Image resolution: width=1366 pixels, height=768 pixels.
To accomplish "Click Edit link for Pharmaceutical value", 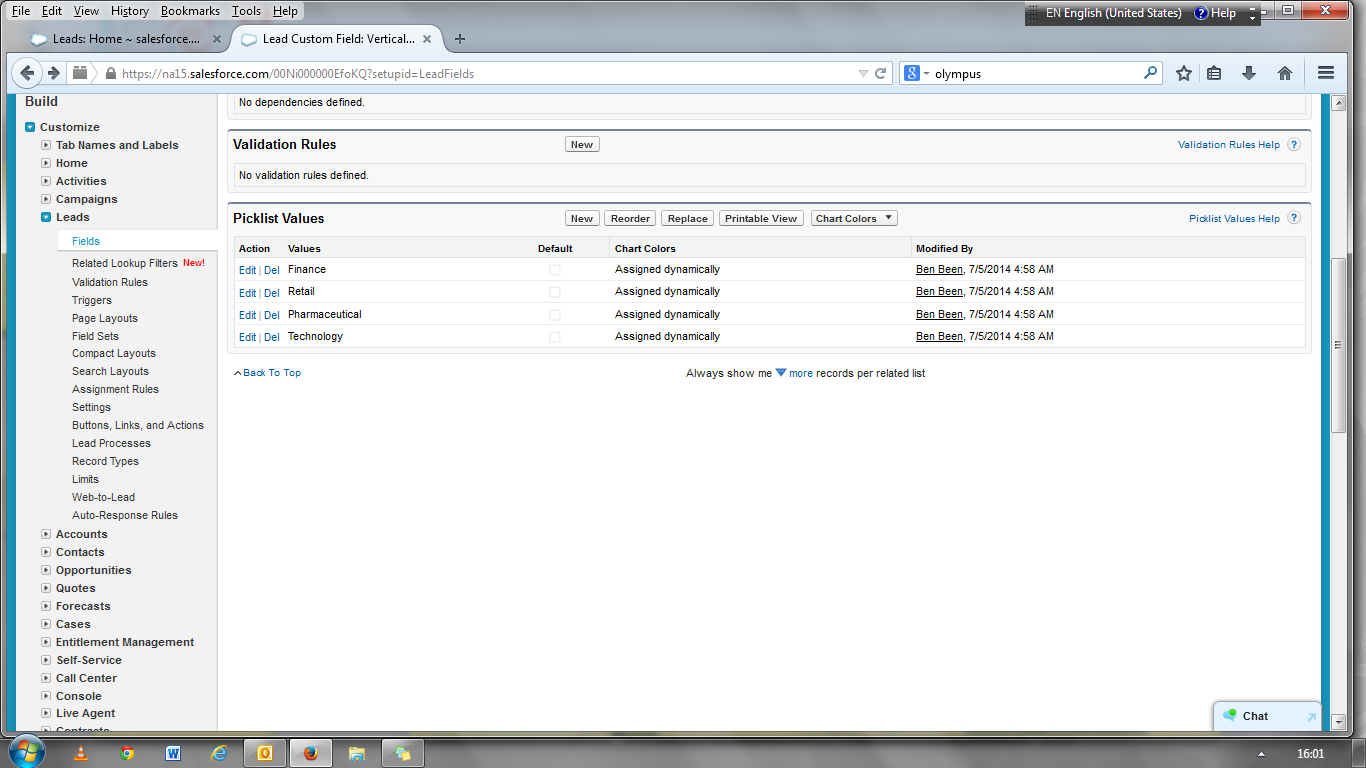I will click(x=247, y=315).
